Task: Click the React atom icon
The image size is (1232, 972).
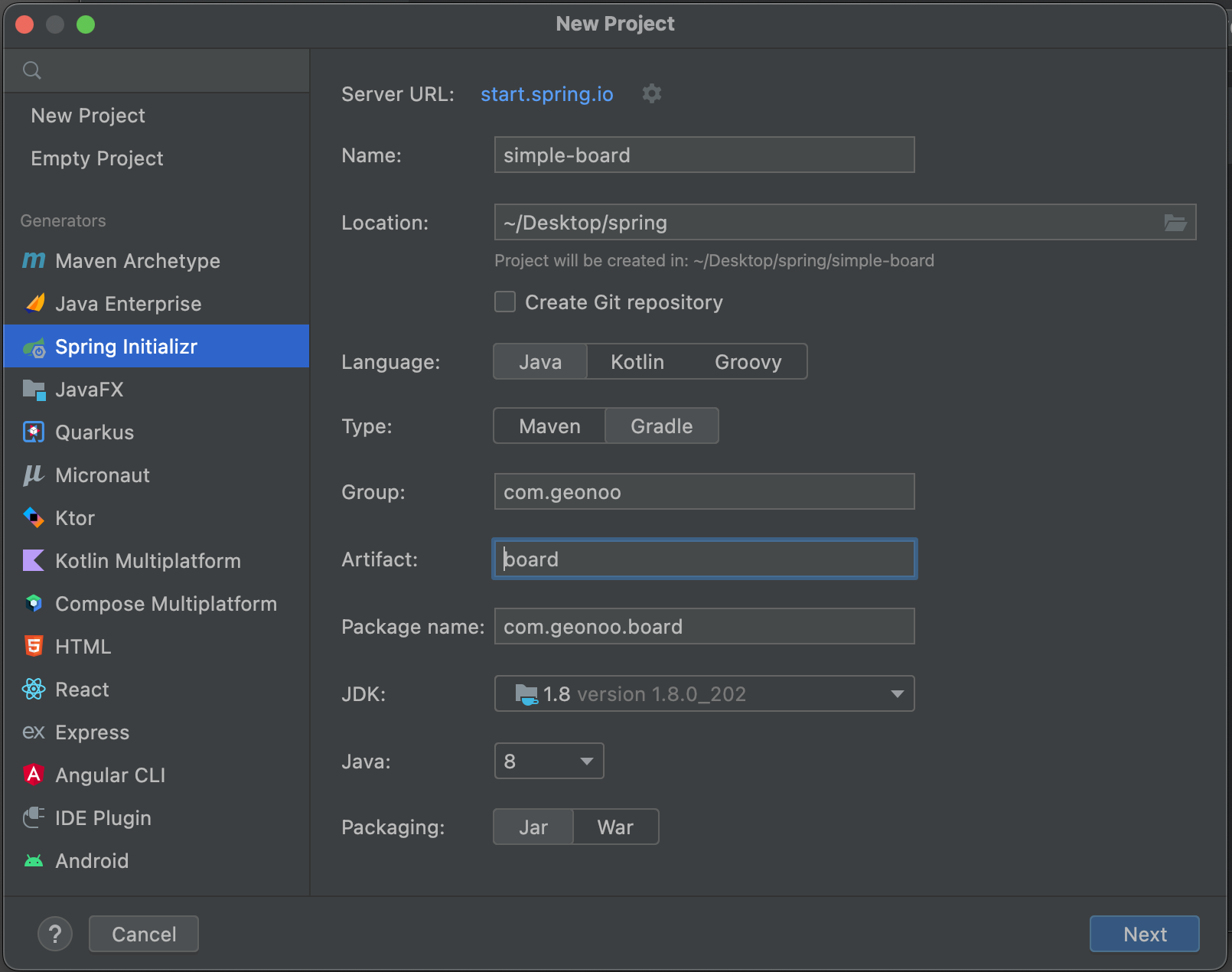Action: [34, 690]
